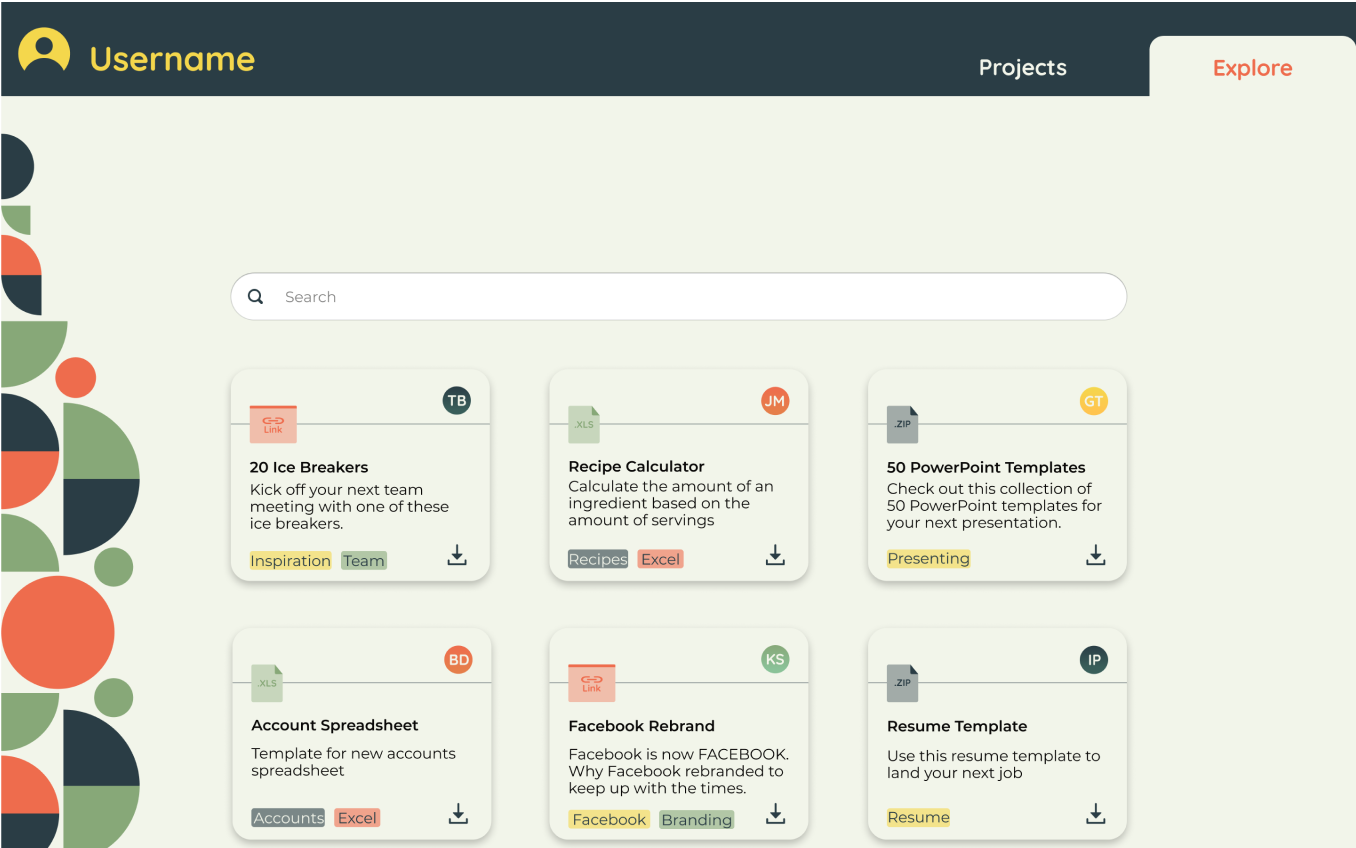Click the ZIP file icon on 50 PowerPoint Templates
The height and width of the screenshot is (848, 1356).
(x=902, y=424)
